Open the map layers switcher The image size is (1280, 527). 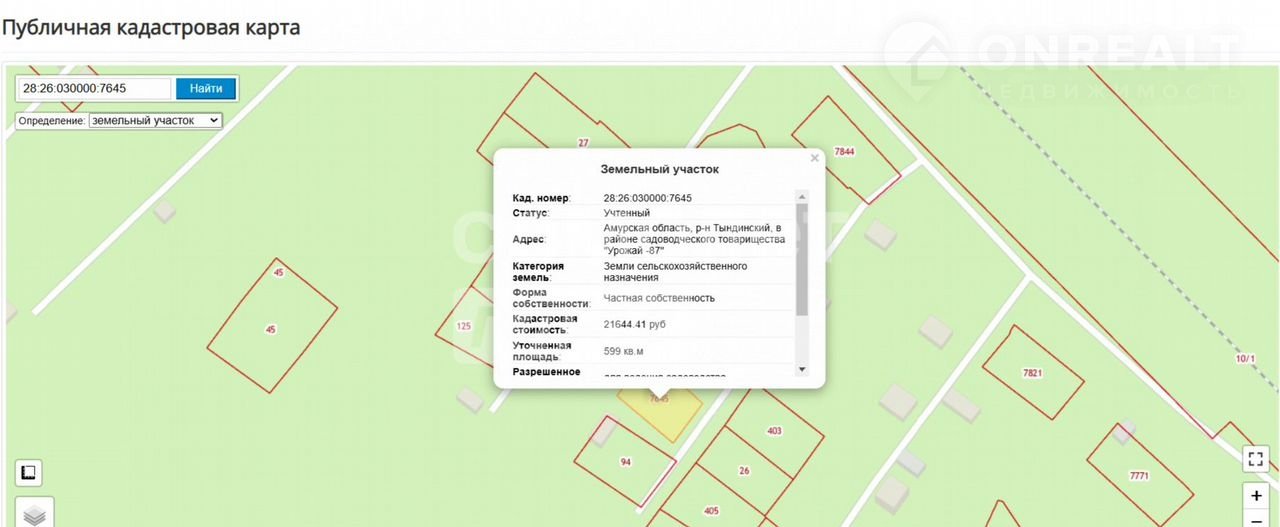(x=34, y=514)
